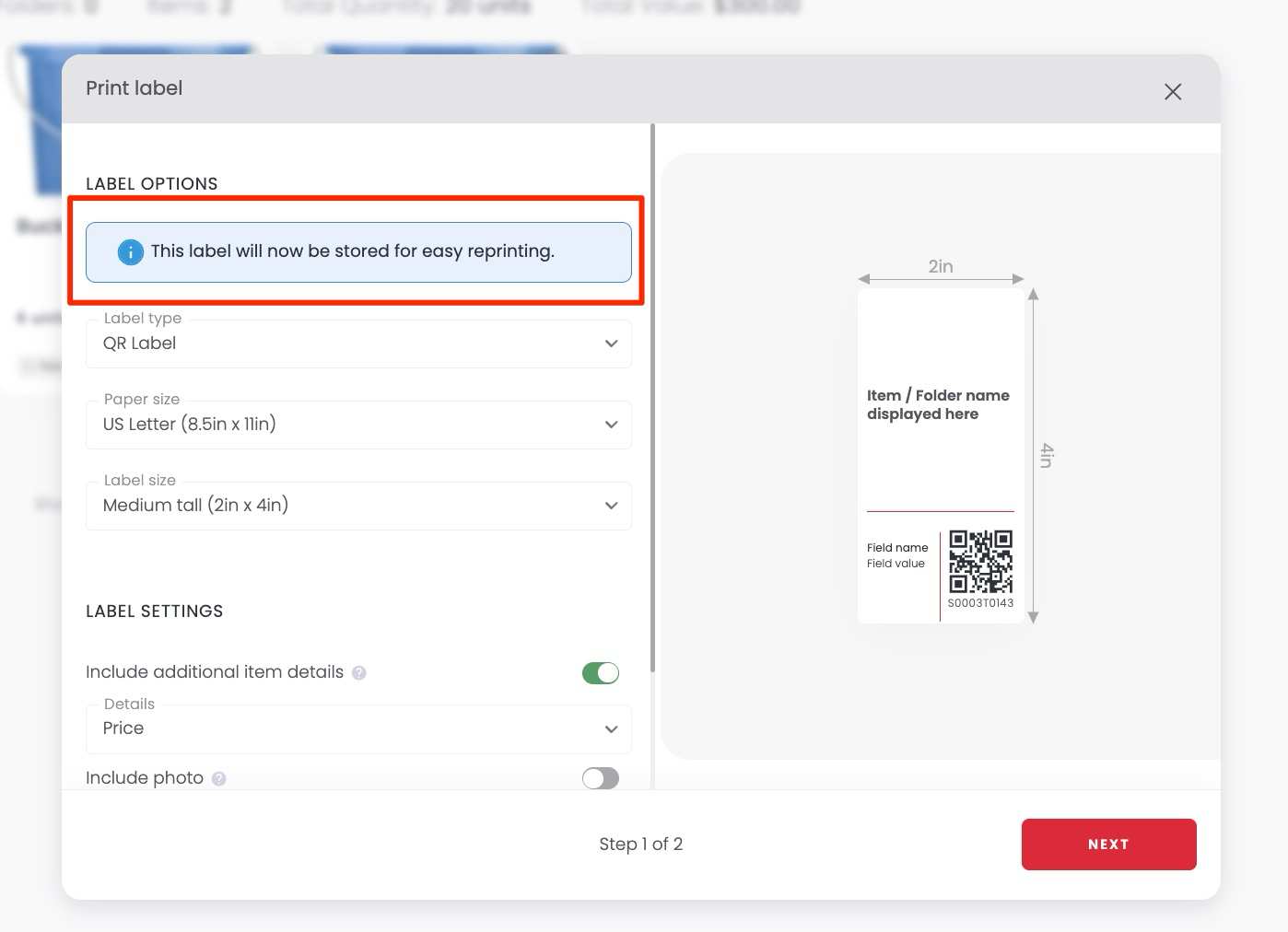Click the NEXT button
Image resolution: width=1288 pixels, height=932 pixels.
[1108, 845]
